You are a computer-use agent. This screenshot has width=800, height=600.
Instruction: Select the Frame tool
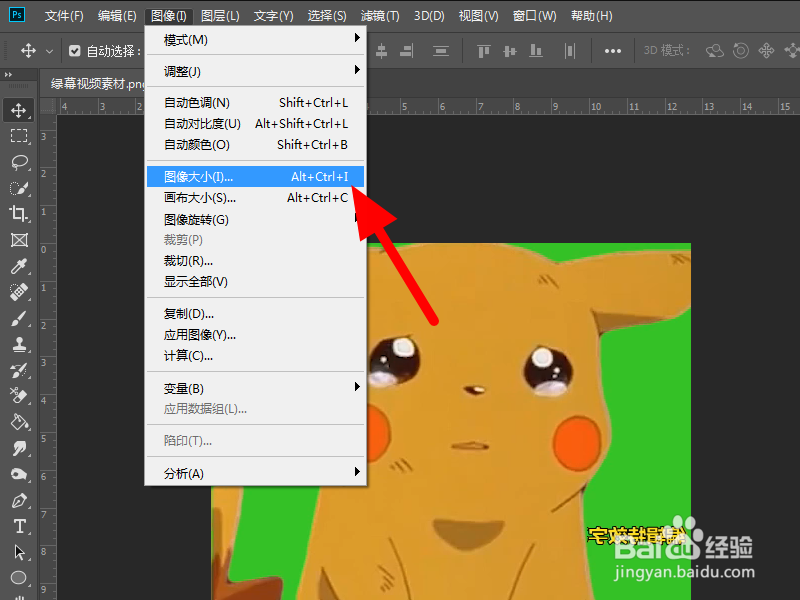tap(19, 240)
